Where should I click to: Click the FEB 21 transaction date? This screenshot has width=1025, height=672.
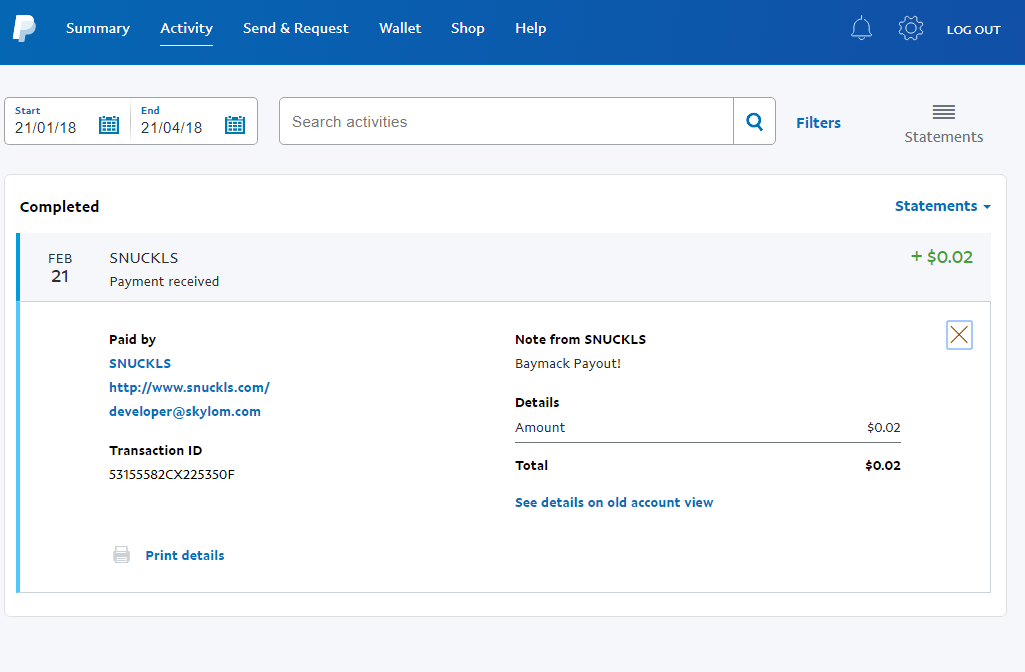(x=60, y=268)
